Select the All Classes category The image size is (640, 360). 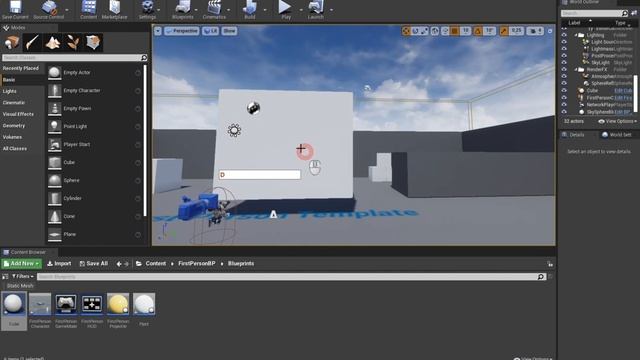pos(15,149)
